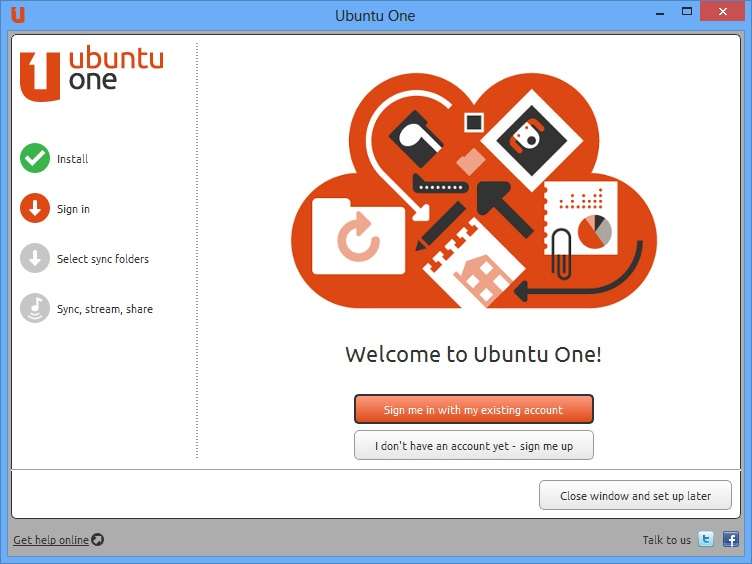The width and height of the screenshot is (752, 564).
Task: Click the Select sync folders label
Action: point(103,259)
